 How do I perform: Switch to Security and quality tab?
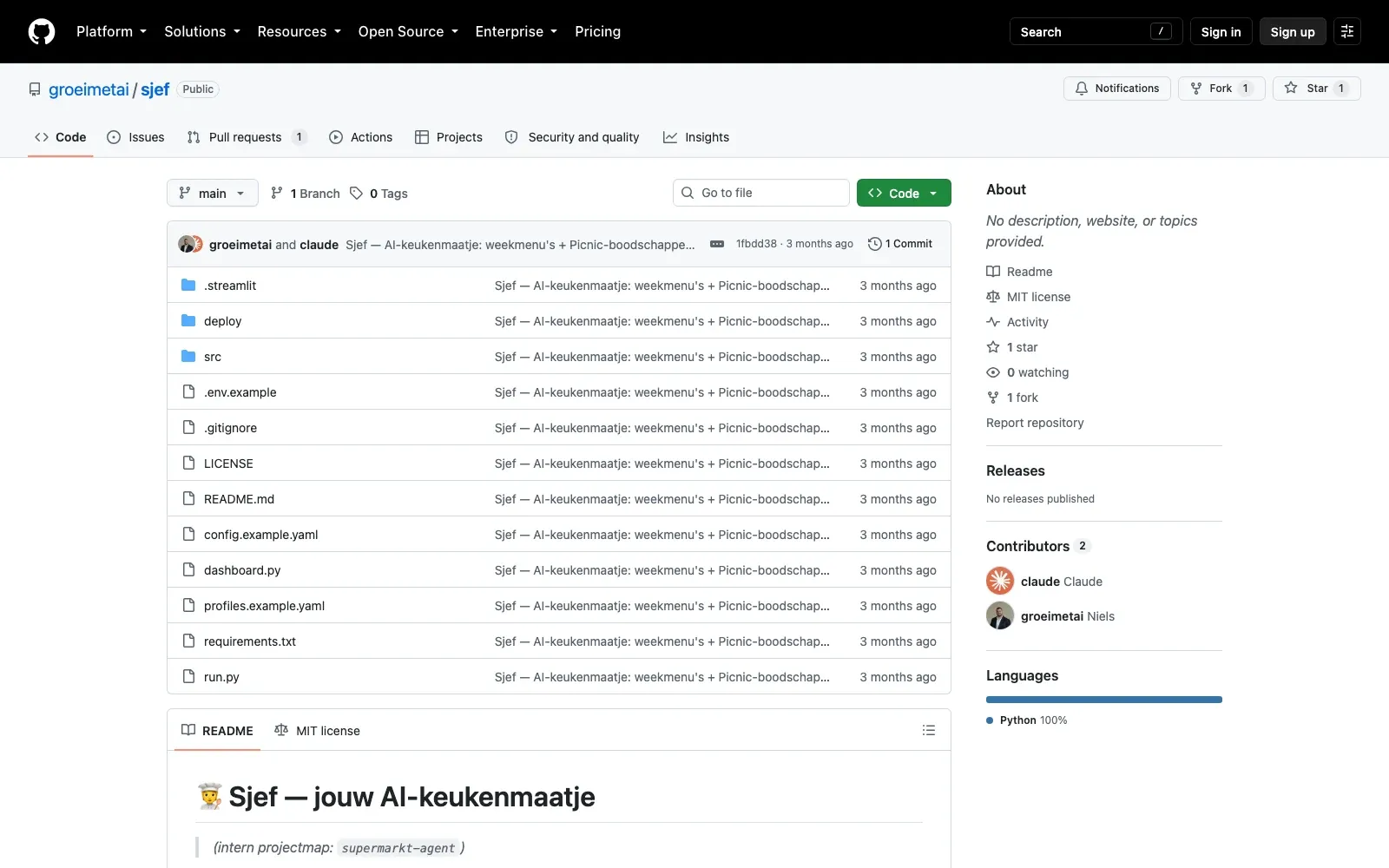[572, 137]
